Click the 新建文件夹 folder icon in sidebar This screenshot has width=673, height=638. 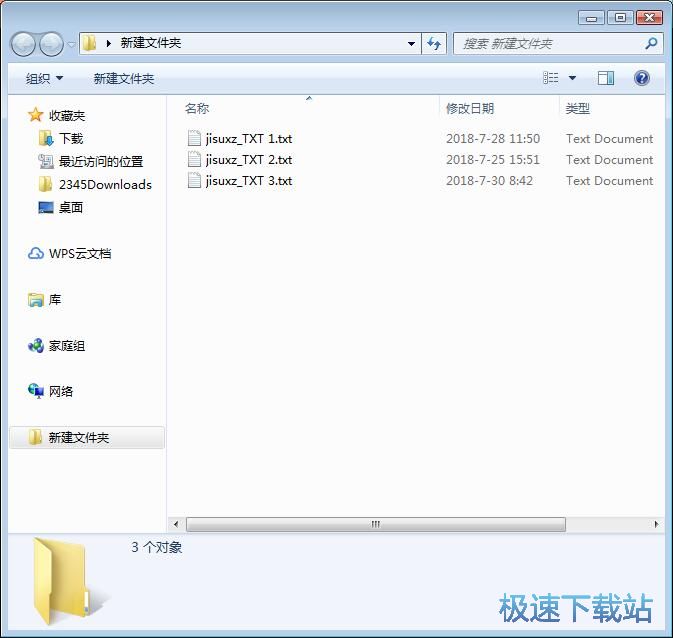tap(35, 437)
